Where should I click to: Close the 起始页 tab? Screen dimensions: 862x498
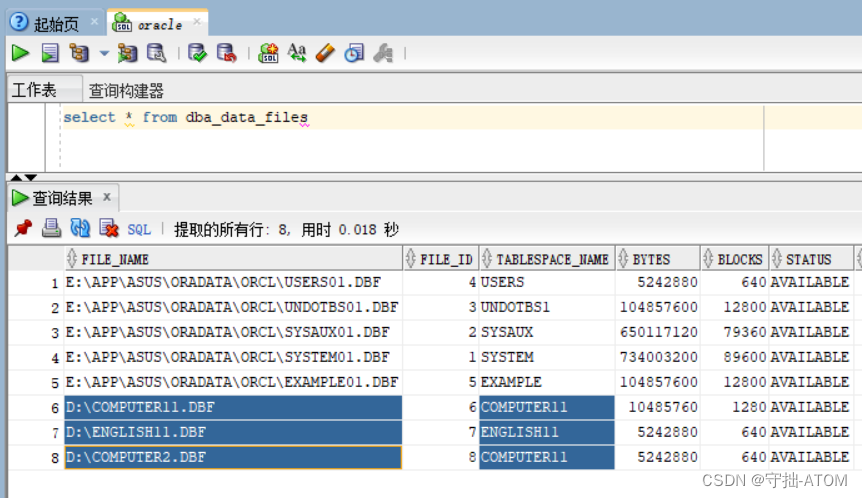tap(95, 22)
